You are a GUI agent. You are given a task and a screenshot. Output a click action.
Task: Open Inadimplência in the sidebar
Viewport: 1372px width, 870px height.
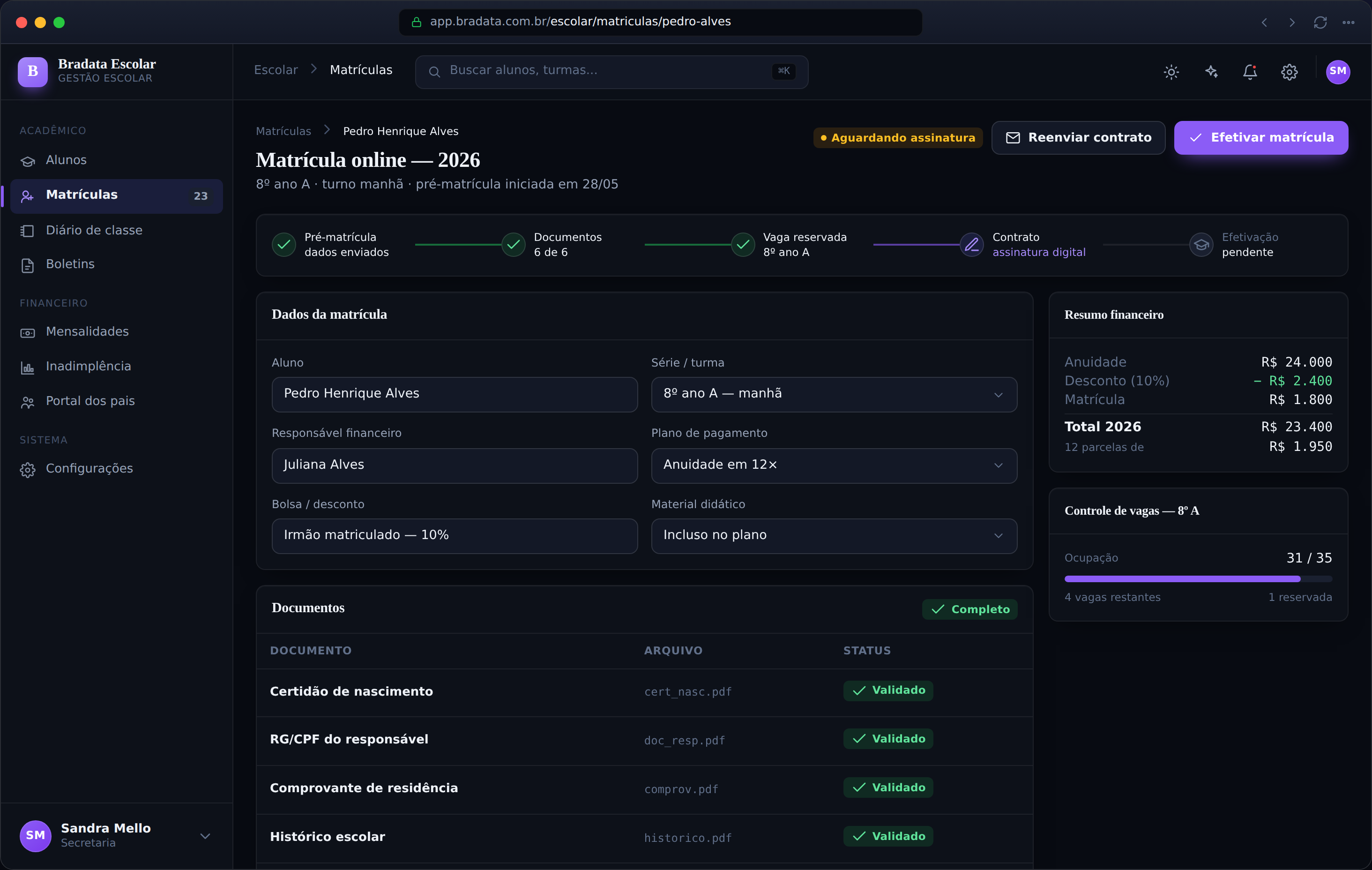click(x=116, y=367)
